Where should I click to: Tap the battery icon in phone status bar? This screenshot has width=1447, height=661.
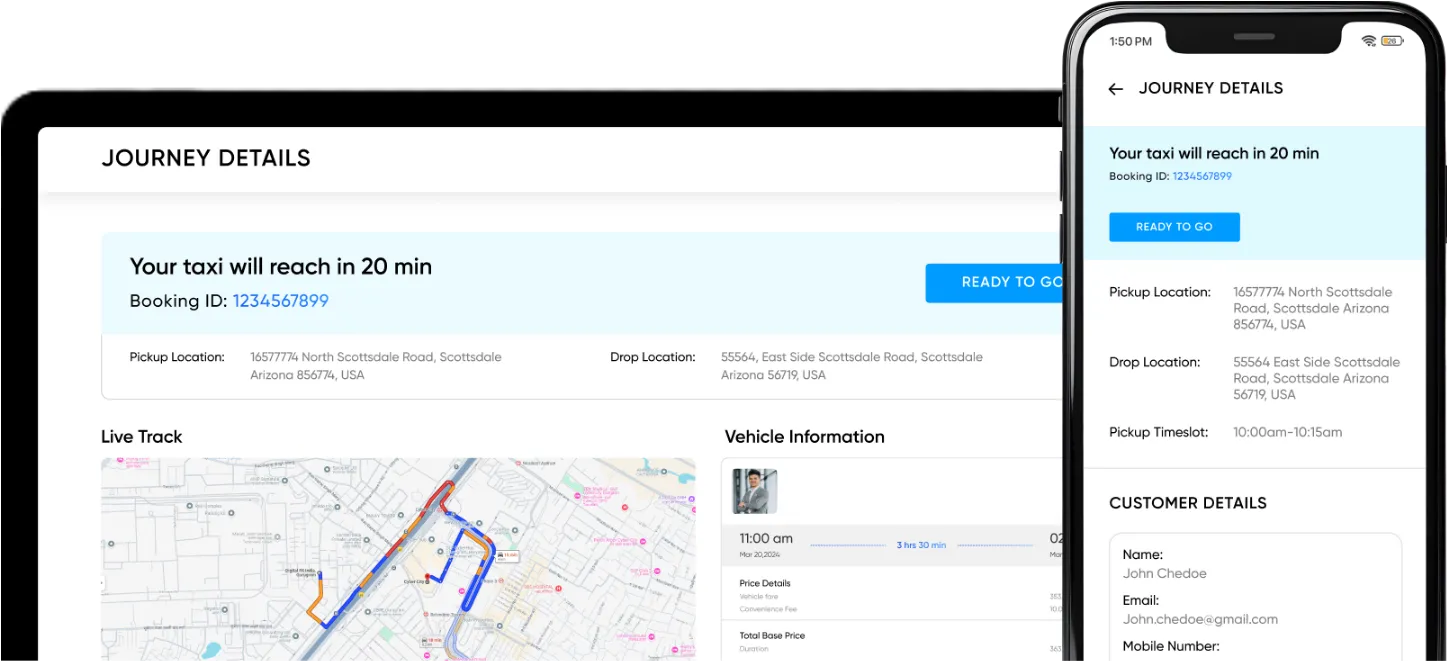(x=1391, y=41)
